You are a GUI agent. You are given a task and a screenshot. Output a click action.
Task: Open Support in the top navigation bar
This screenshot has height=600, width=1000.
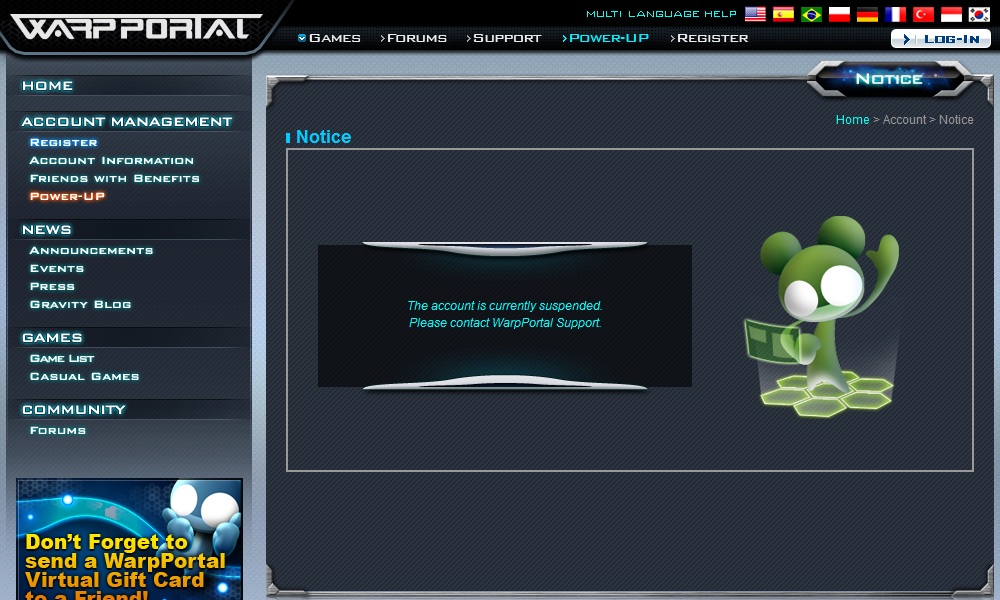(x=504, y=38)
